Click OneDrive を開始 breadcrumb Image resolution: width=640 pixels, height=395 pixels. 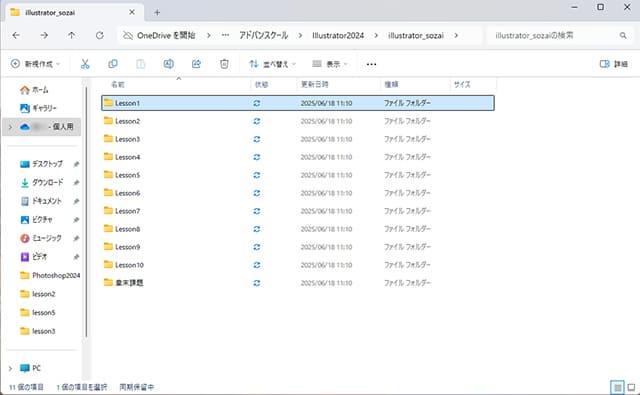[x=159, y=36]
